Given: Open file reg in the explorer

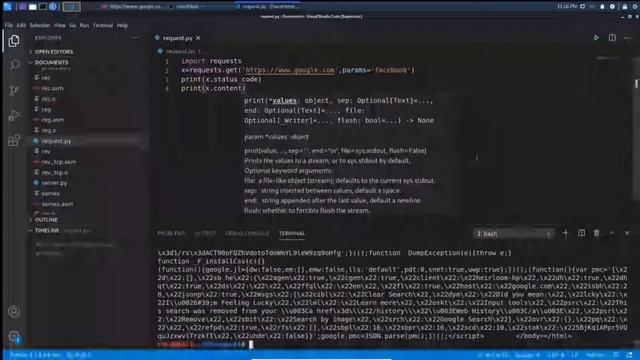Looking at the screenshot, I should click(x=46, y=109).
